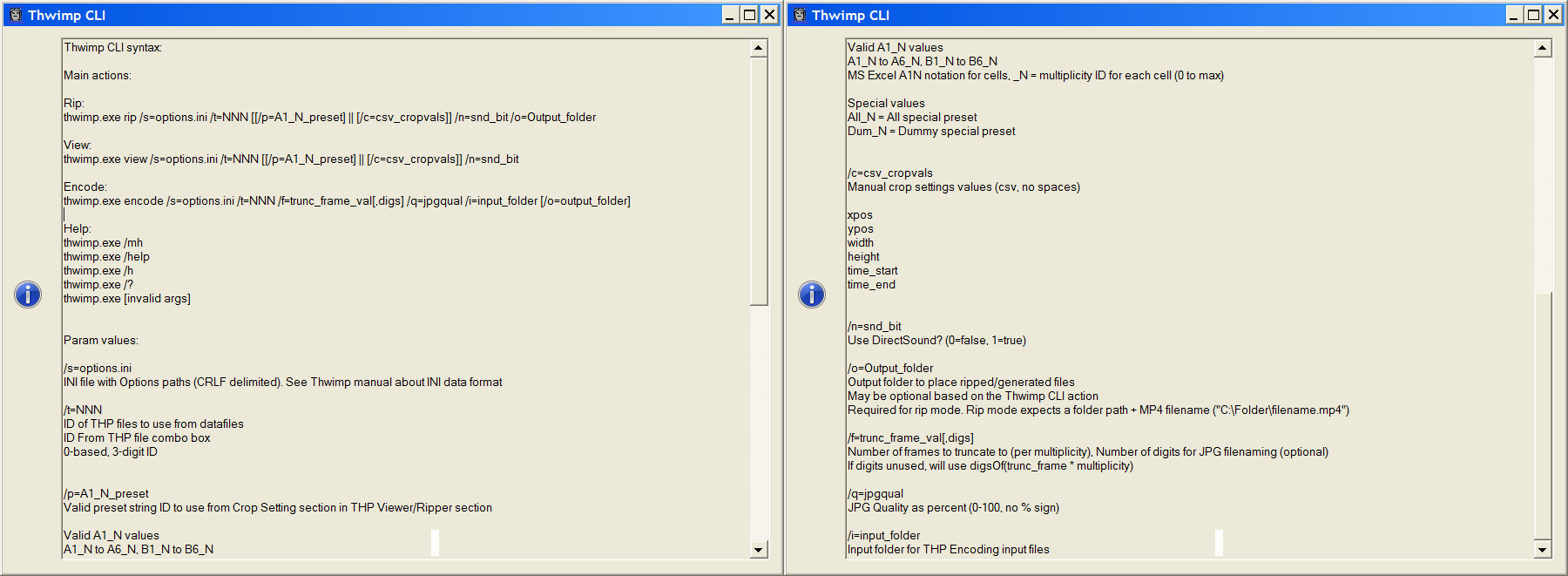1568x576 pixels.
Task: Click "Dum_N = Dummy special preset" line
Action: pos(931,132)
